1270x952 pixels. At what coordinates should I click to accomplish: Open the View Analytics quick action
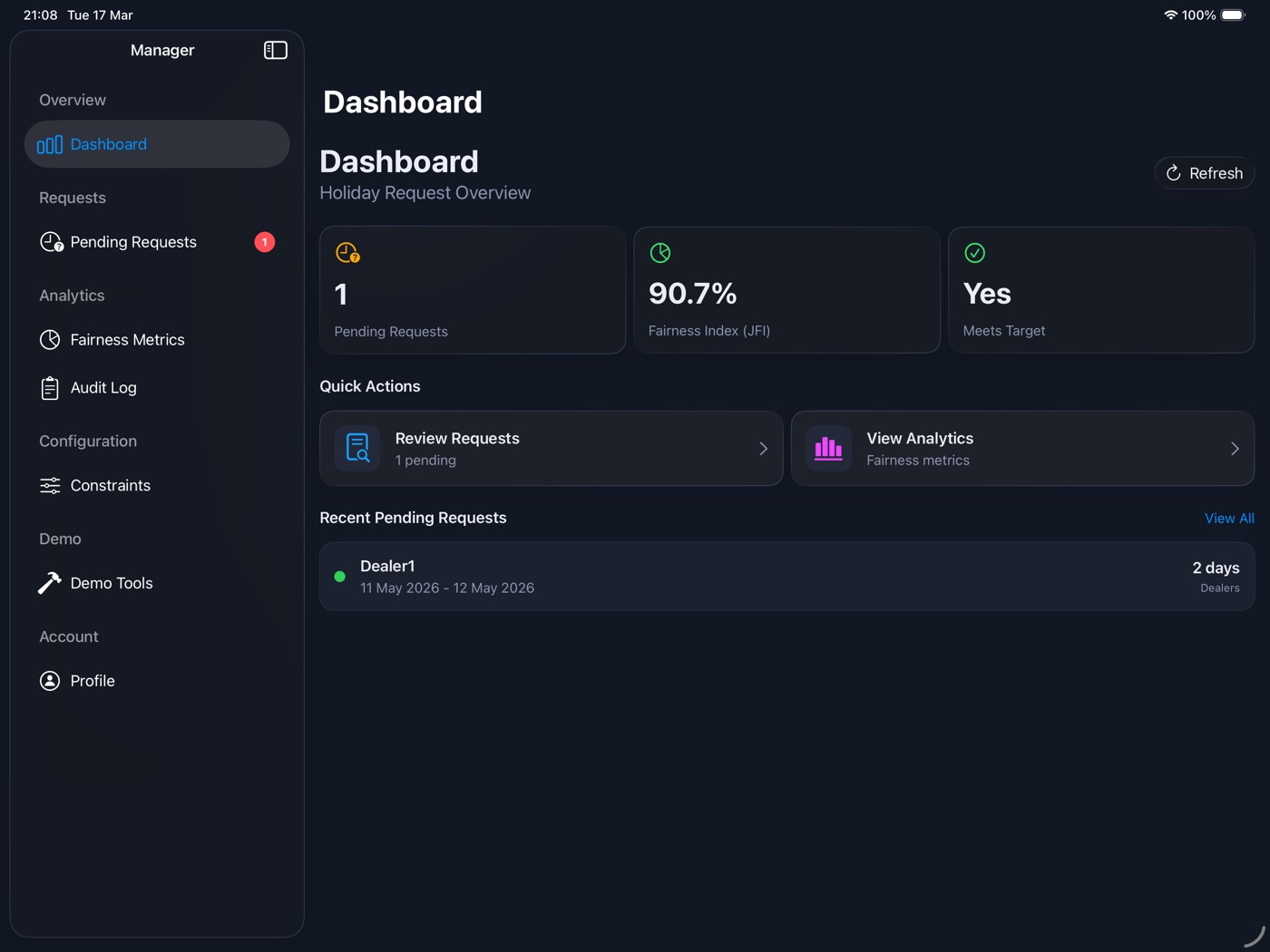click(1023, 449)
